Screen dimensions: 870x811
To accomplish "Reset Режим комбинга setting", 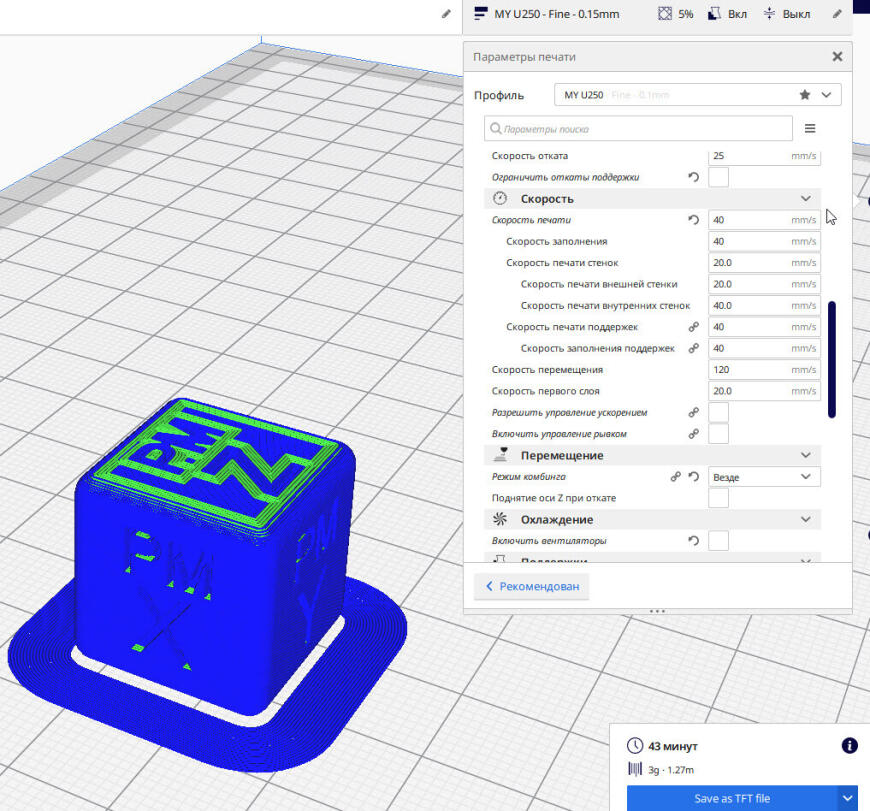I will coord(694,477).
